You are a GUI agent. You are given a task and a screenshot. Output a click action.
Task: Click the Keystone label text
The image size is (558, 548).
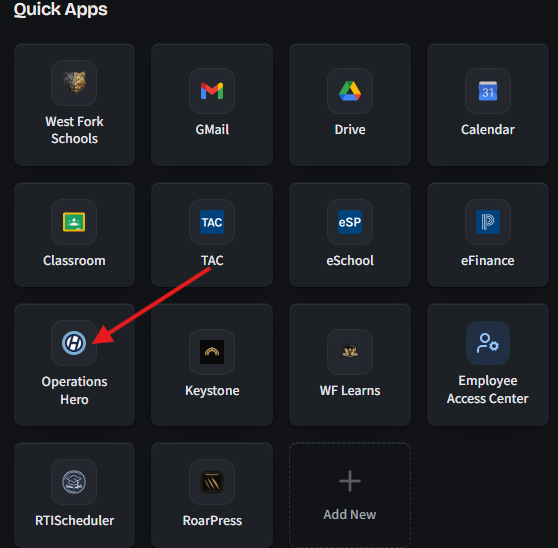212,391
